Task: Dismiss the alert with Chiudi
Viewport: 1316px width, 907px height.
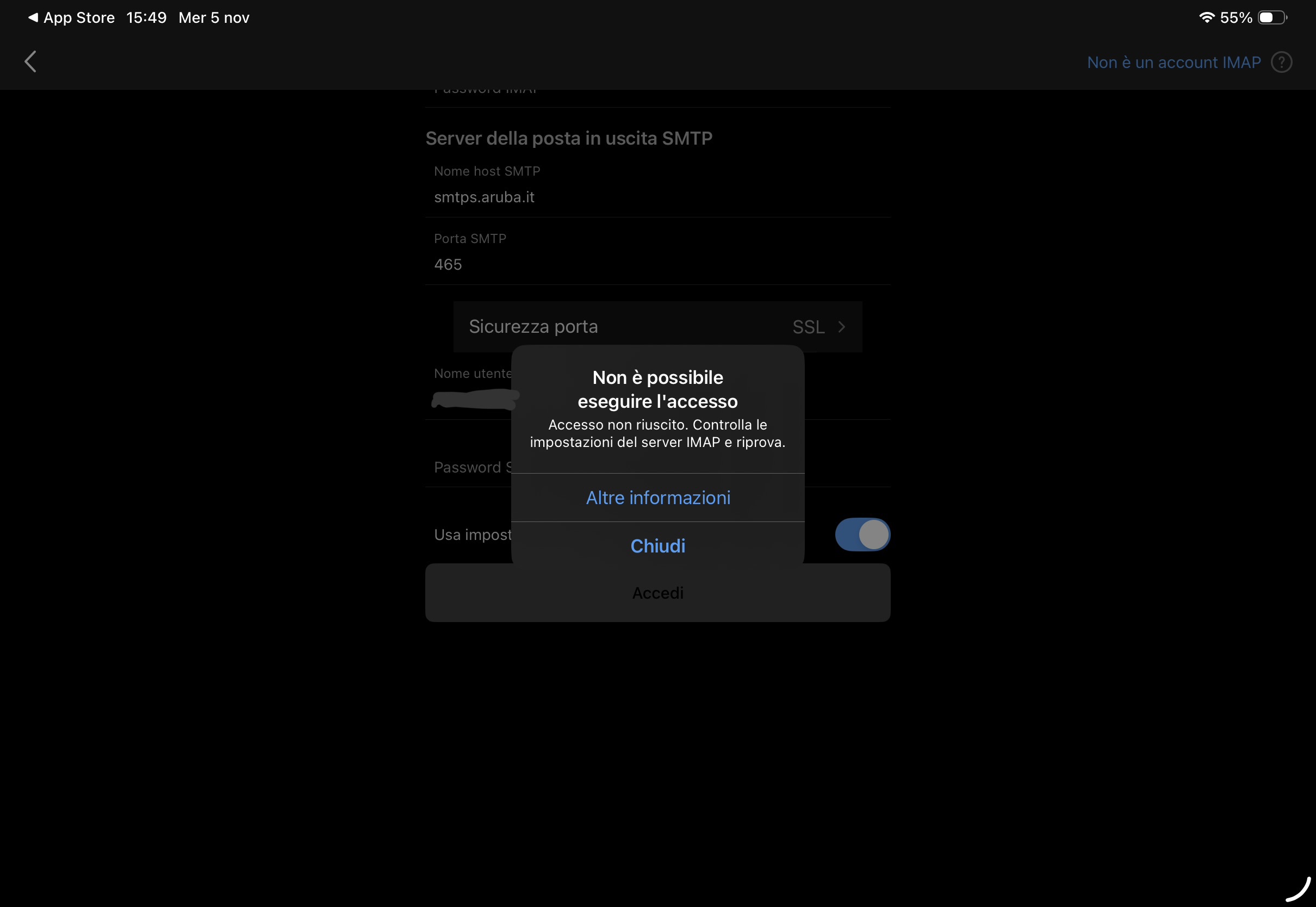Action: pyautogui.click(x=658, y=545)
